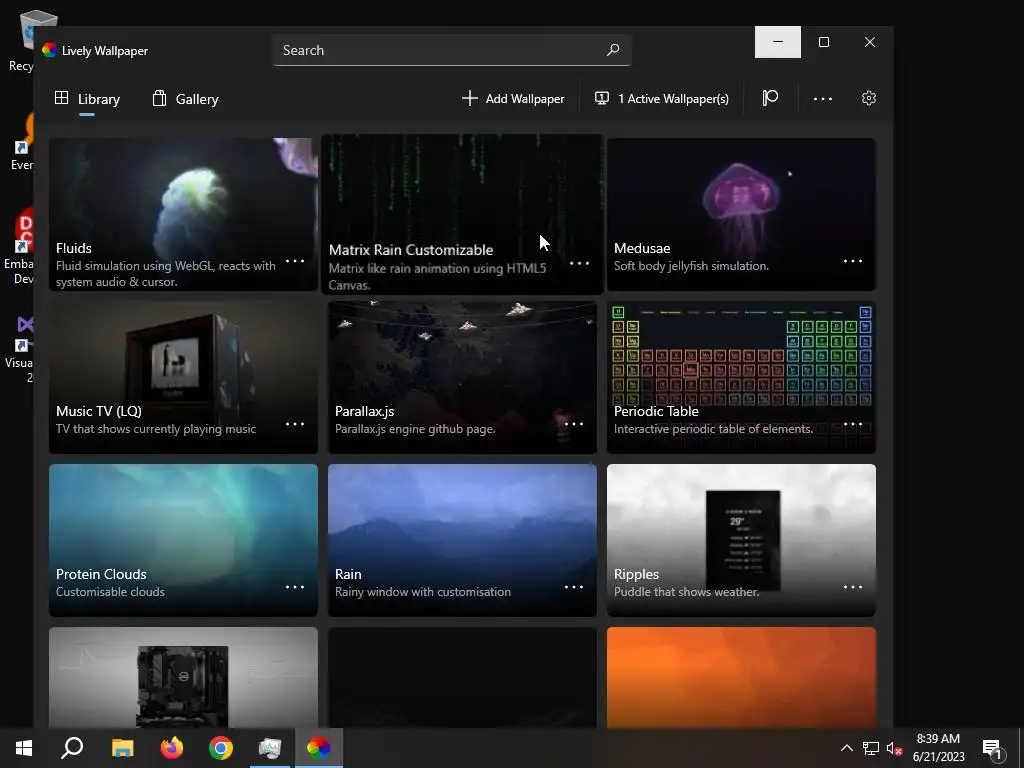Open options menu for Ripples wallpaper

point(853,587)
